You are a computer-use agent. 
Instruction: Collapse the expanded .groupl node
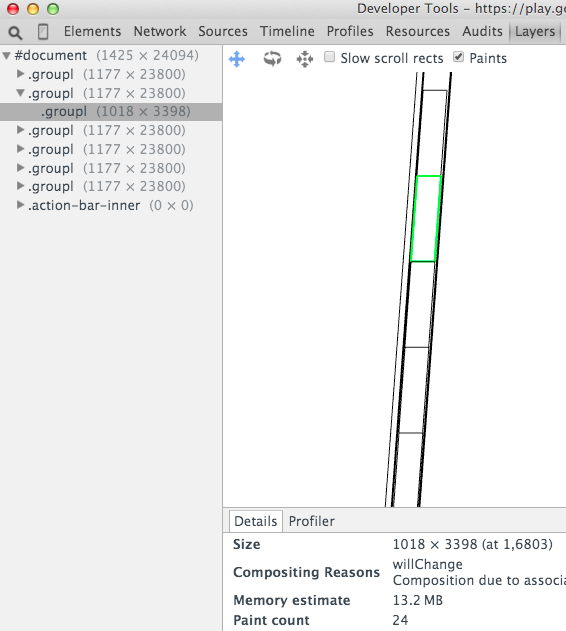click(x=20, y=93)
